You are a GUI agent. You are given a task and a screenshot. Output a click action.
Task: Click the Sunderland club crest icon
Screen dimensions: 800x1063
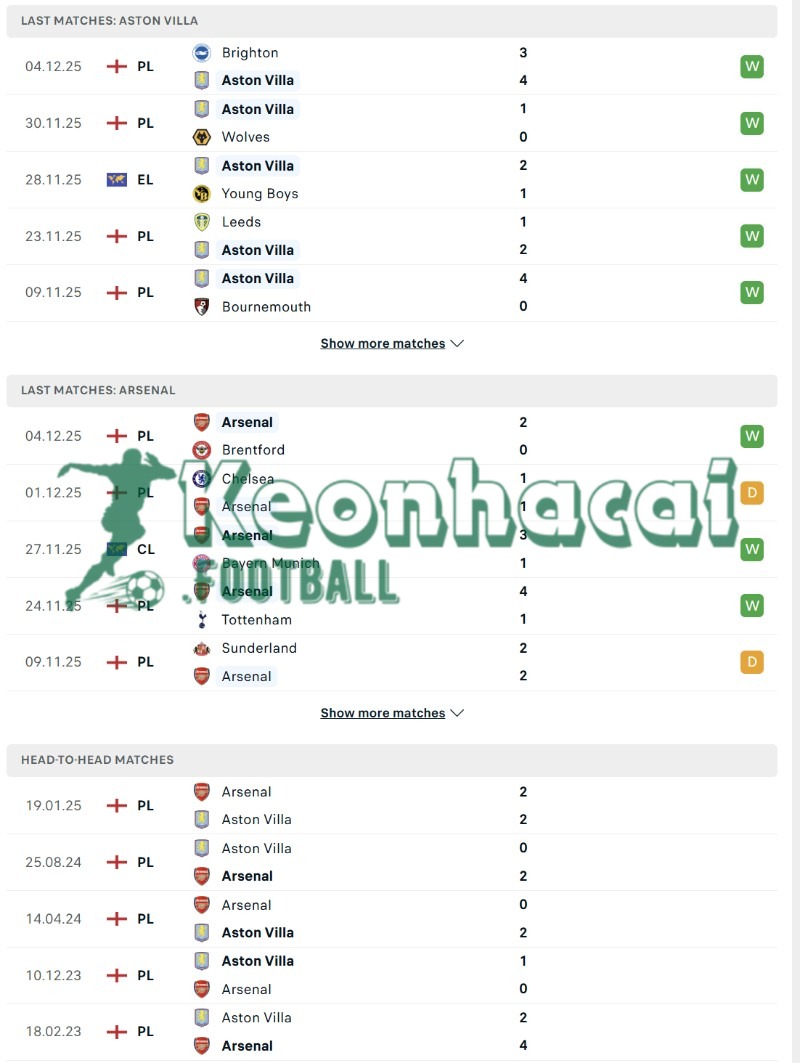click(202, 648)
